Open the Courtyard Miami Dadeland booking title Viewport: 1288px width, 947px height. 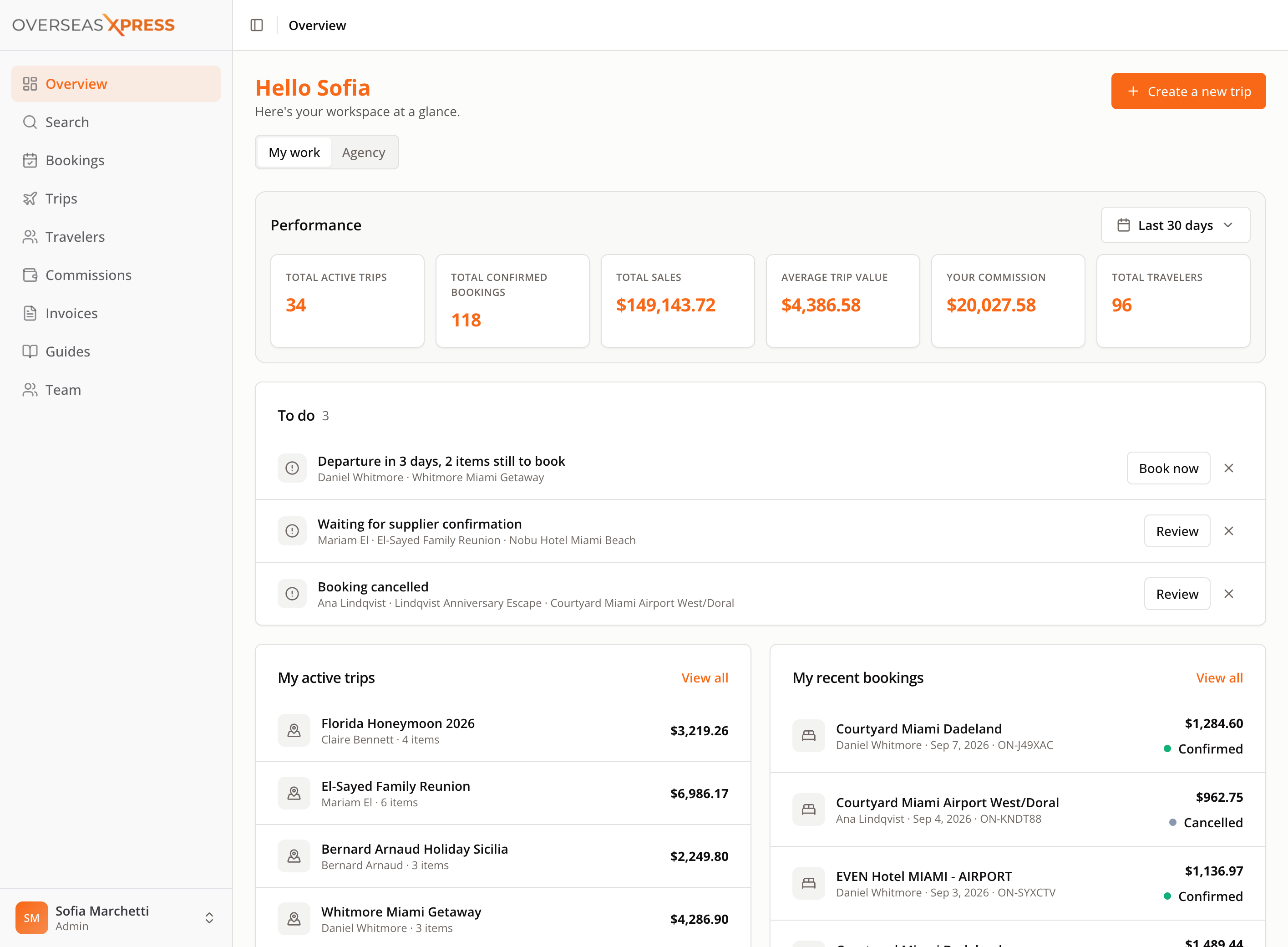[918, 728]
